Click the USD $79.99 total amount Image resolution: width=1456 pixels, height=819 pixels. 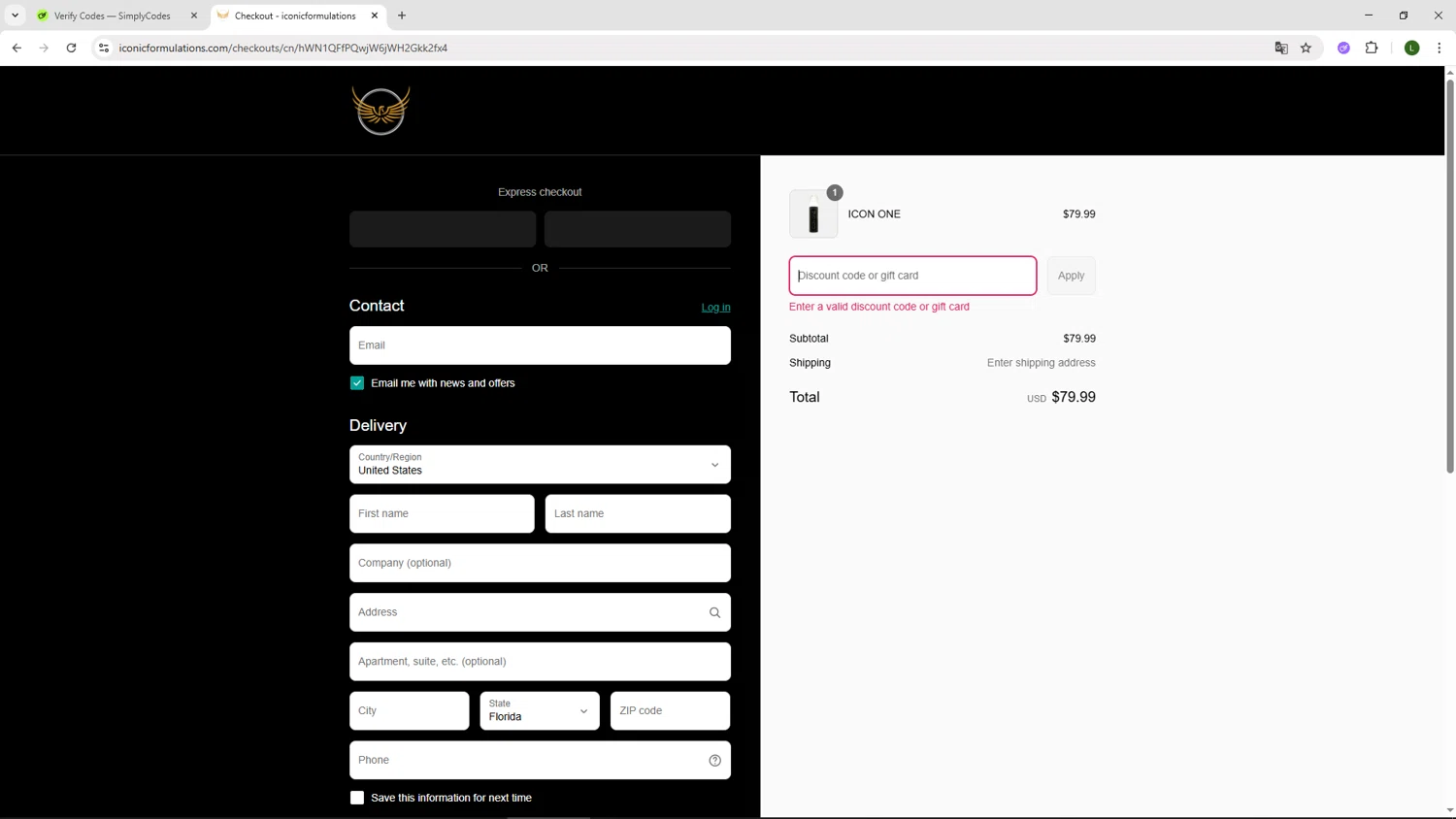(x=1061, y=397)
